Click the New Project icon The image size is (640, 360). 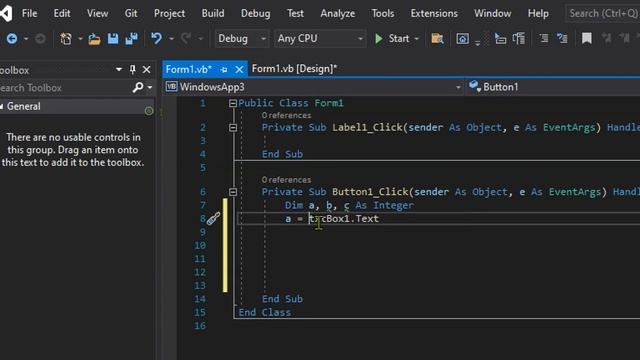[66, 39]
